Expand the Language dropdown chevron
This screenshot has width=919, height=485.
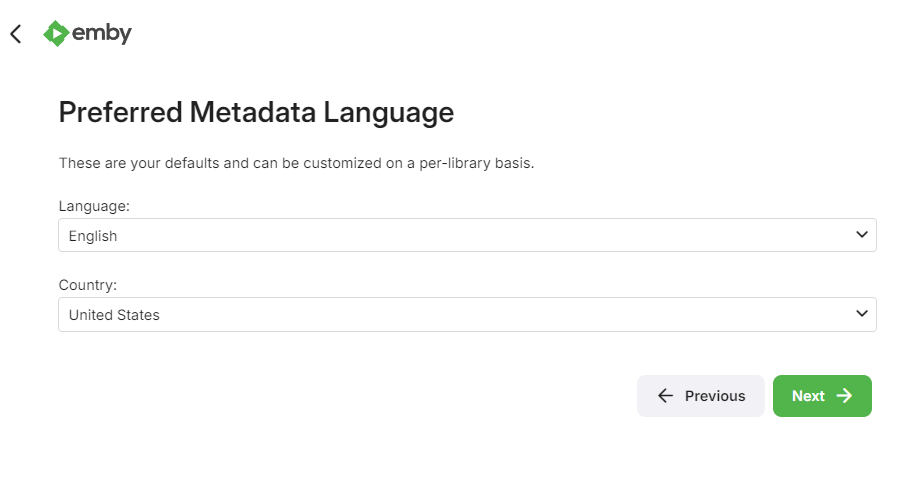coord(862,234)
